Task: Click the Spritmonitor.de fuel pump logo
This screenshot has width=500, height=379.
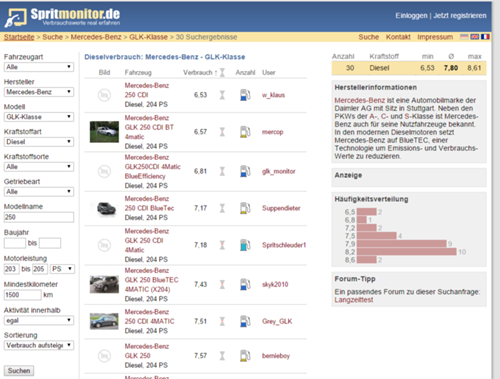Action: [x=15, y=18]
